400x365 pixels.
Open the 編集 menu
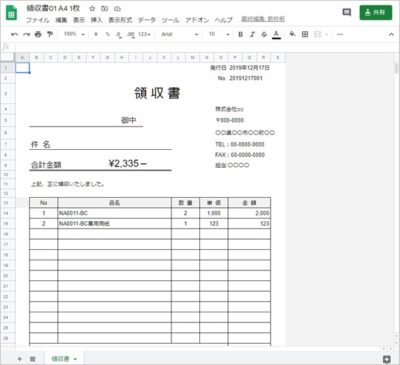pos(61,20)
